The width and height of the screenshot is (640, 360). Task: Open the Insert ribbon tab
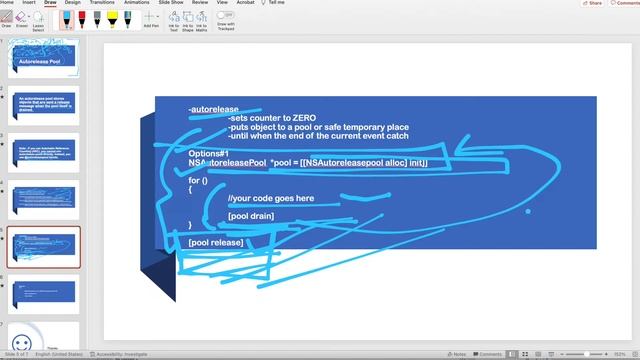point(29,2)
